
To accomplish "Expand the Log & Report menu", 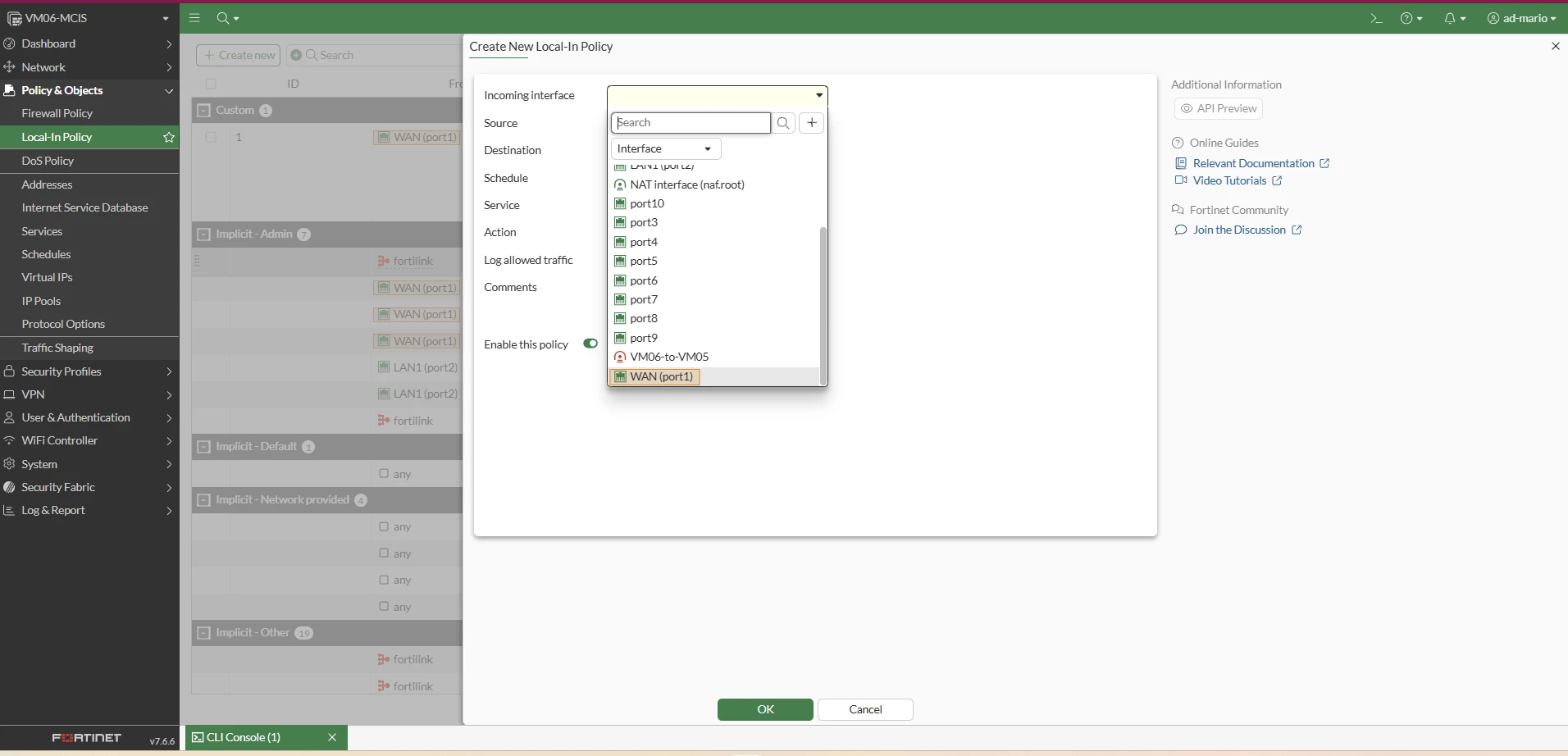I will (89, 510).
